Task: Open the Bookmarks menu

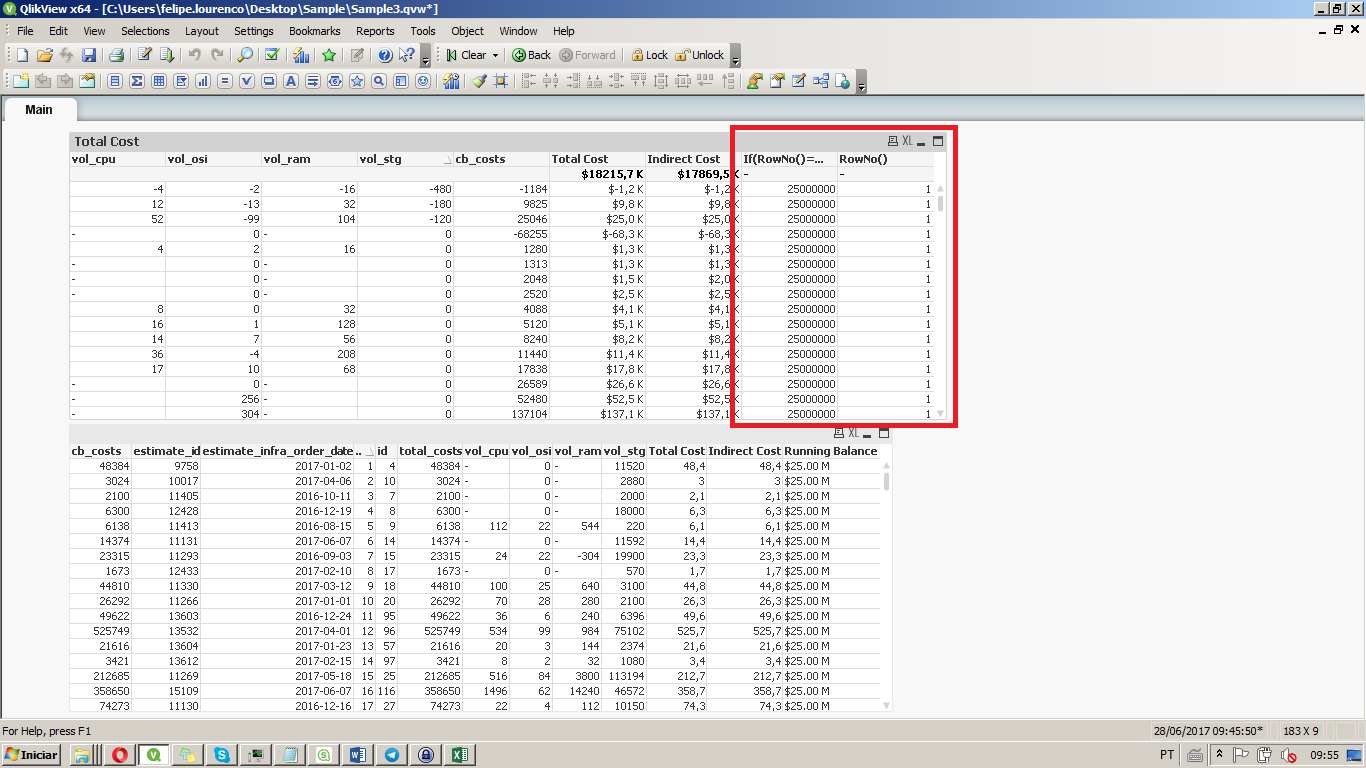Action: [x=315, y=31]
